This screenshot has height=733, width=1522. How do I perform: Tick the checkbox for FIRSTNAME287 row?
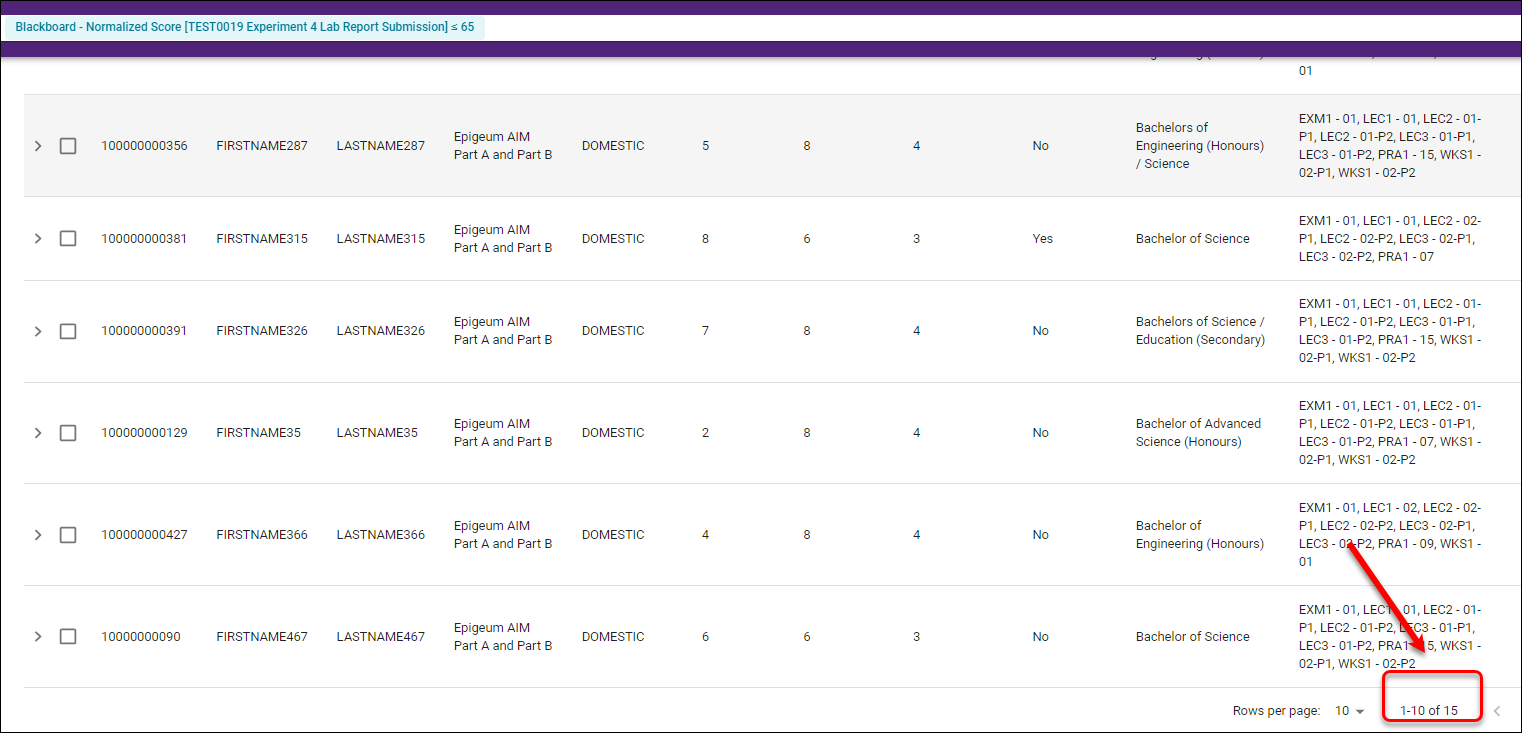tap(68, 146)
